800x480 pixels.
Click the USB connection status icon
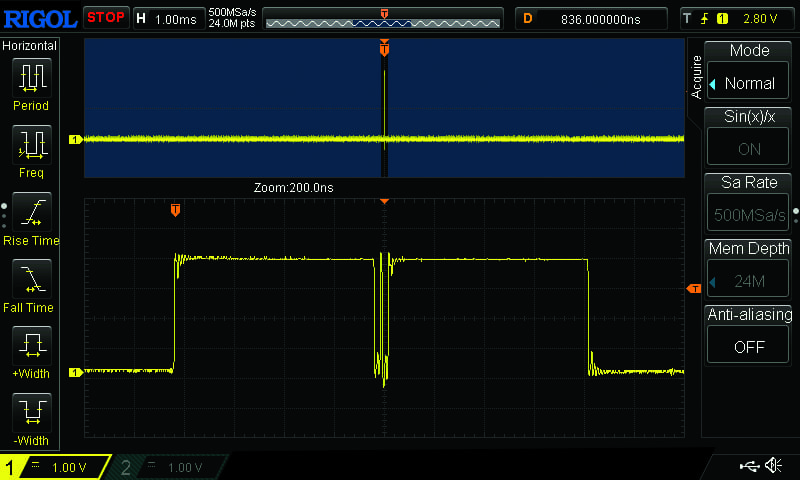click(x=748, y=466)
